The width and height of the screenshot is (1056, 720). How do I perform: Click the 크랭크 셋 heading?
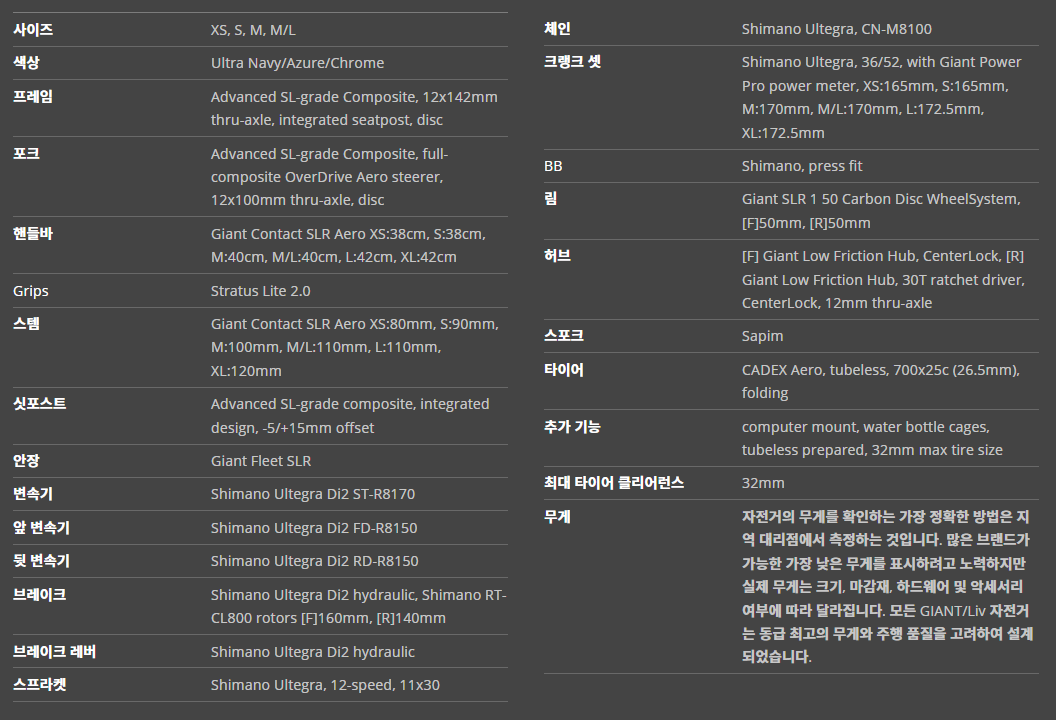coord(572,62)
